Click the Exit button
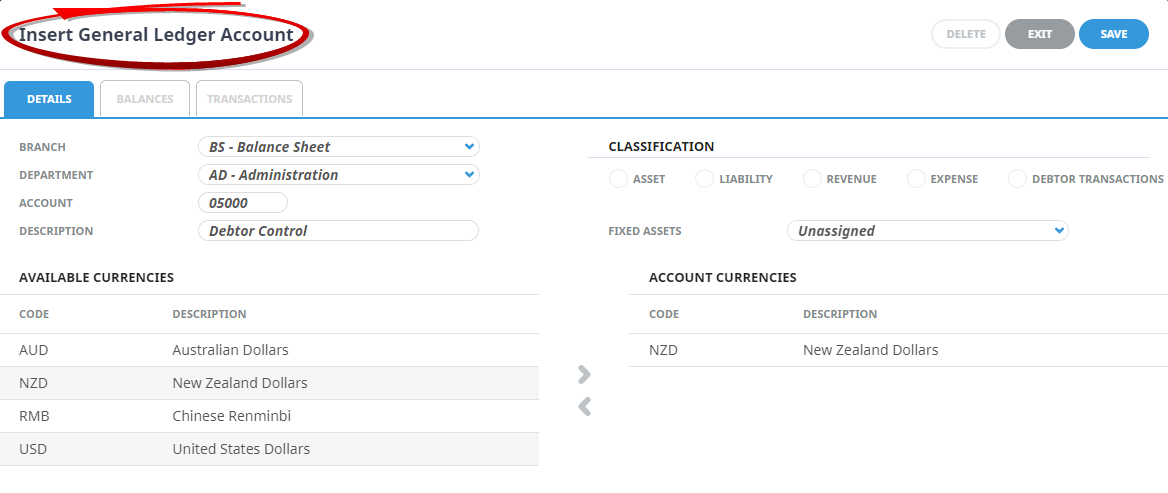This screenshot has height=493, width=1168. [x=1039, y=34]
